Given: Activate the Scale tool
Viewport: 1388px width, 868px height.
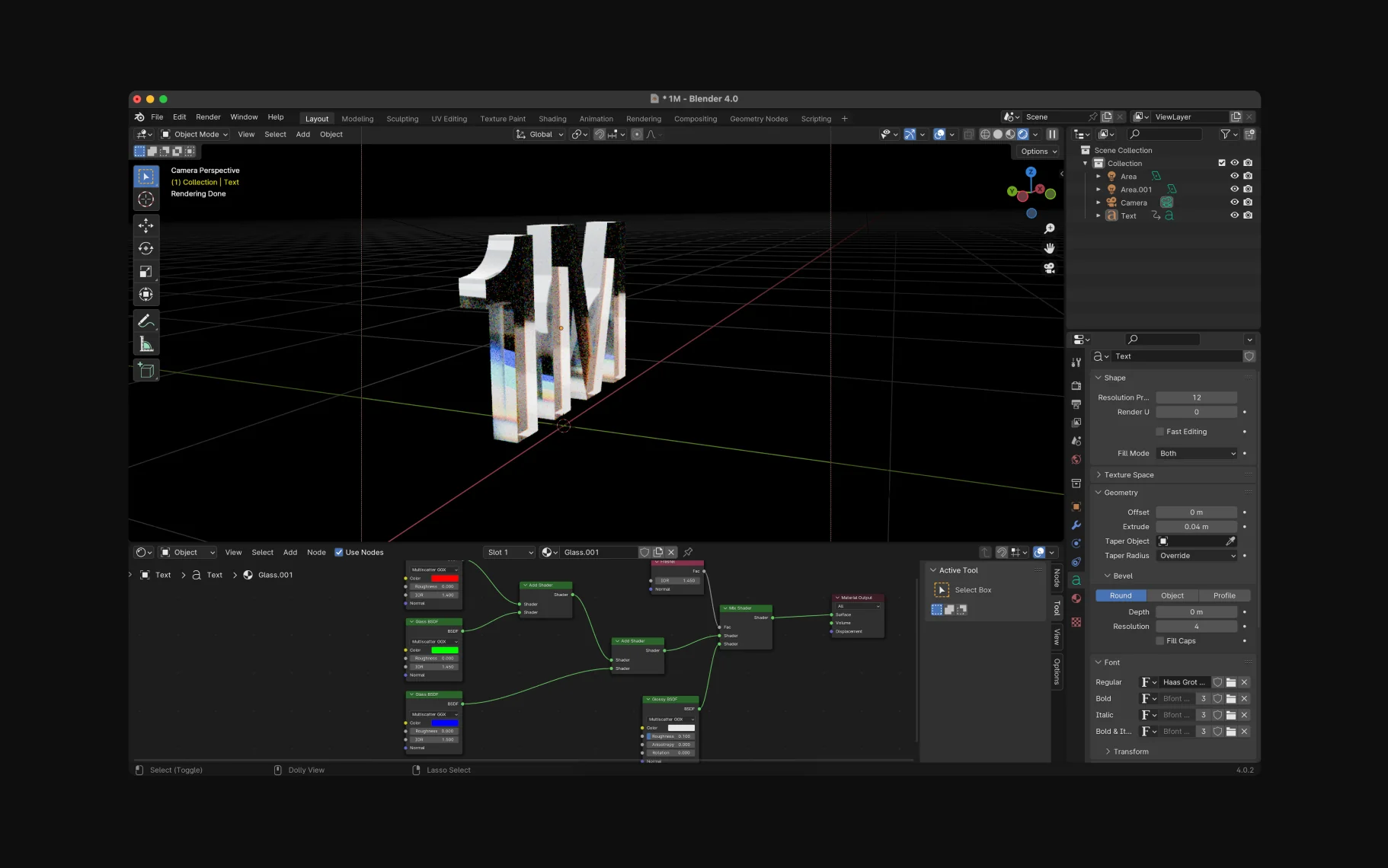Looking at the screenshot, I should 146,272.
